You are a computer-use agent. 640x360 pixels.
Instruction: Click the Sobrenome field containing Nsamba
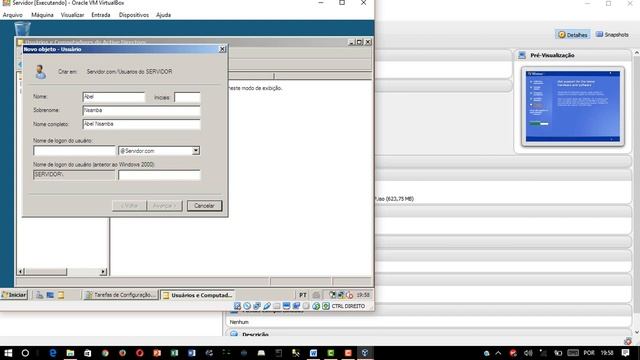[141, 110]
